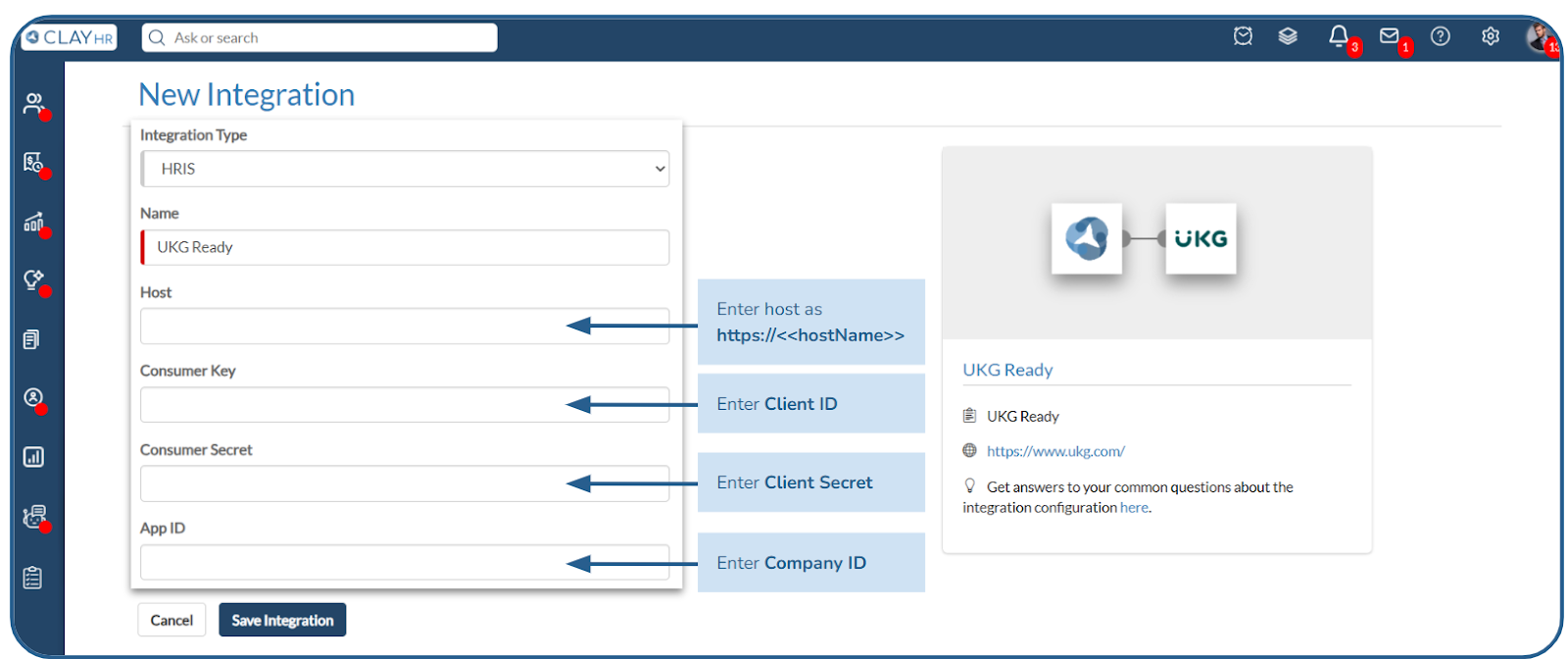Click the UKG Ready card heading
This screenshot has width=1568, height=659.
1007,370
